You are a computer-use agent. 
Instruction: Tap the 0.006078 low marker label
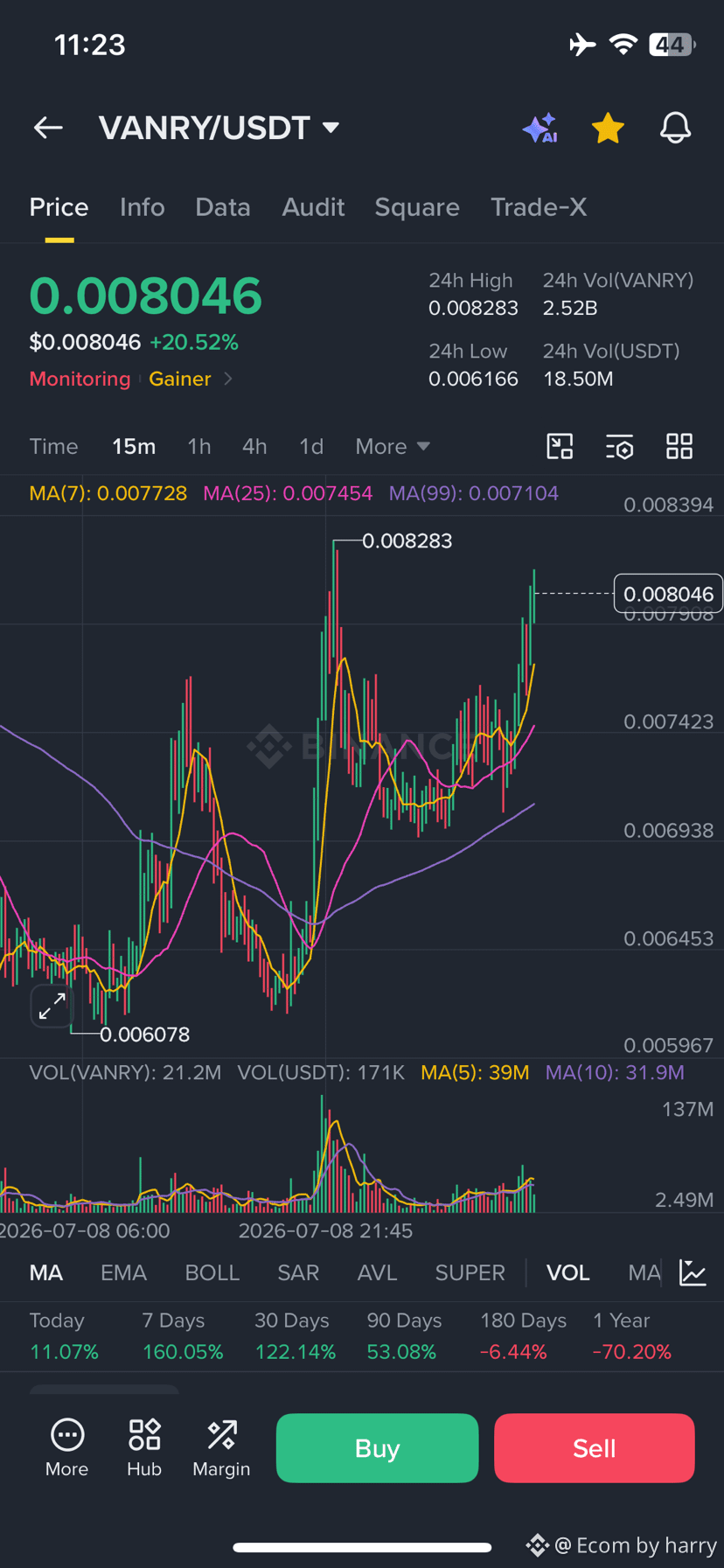145,1035
